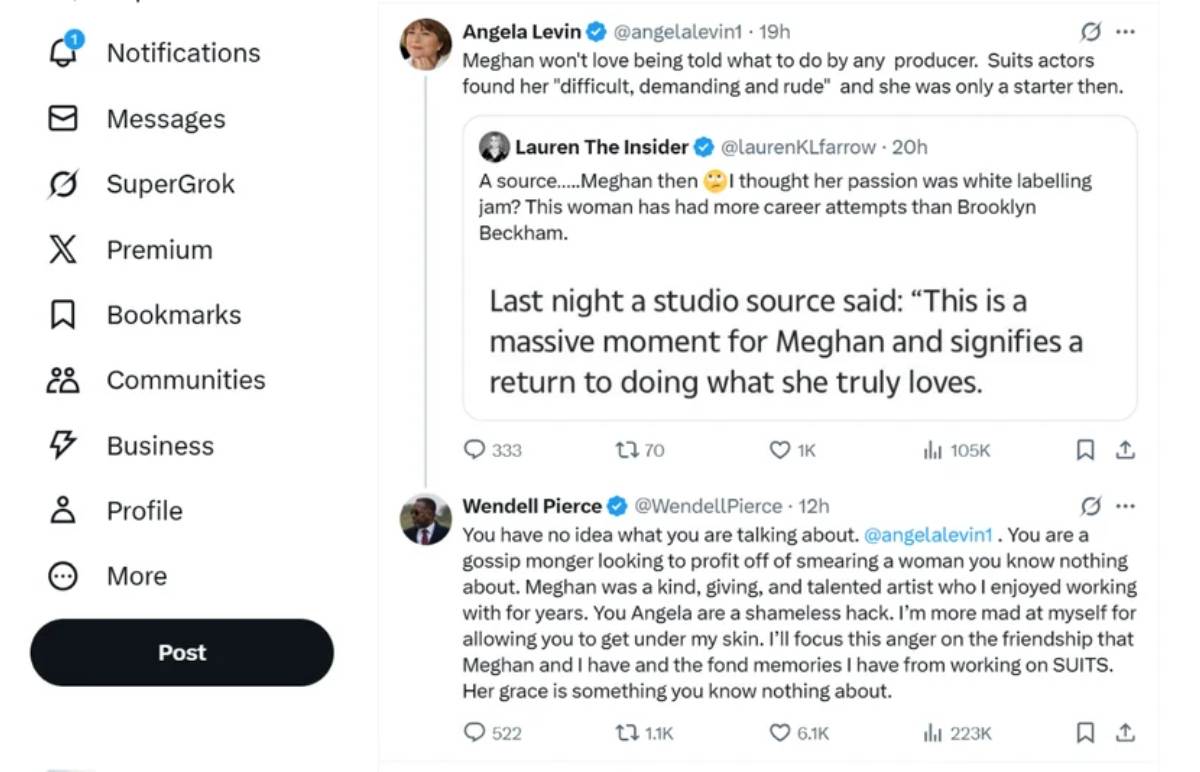Like Angela Levin's tweet
This screenshot has height=772, width=1200.
pos(781,450)
